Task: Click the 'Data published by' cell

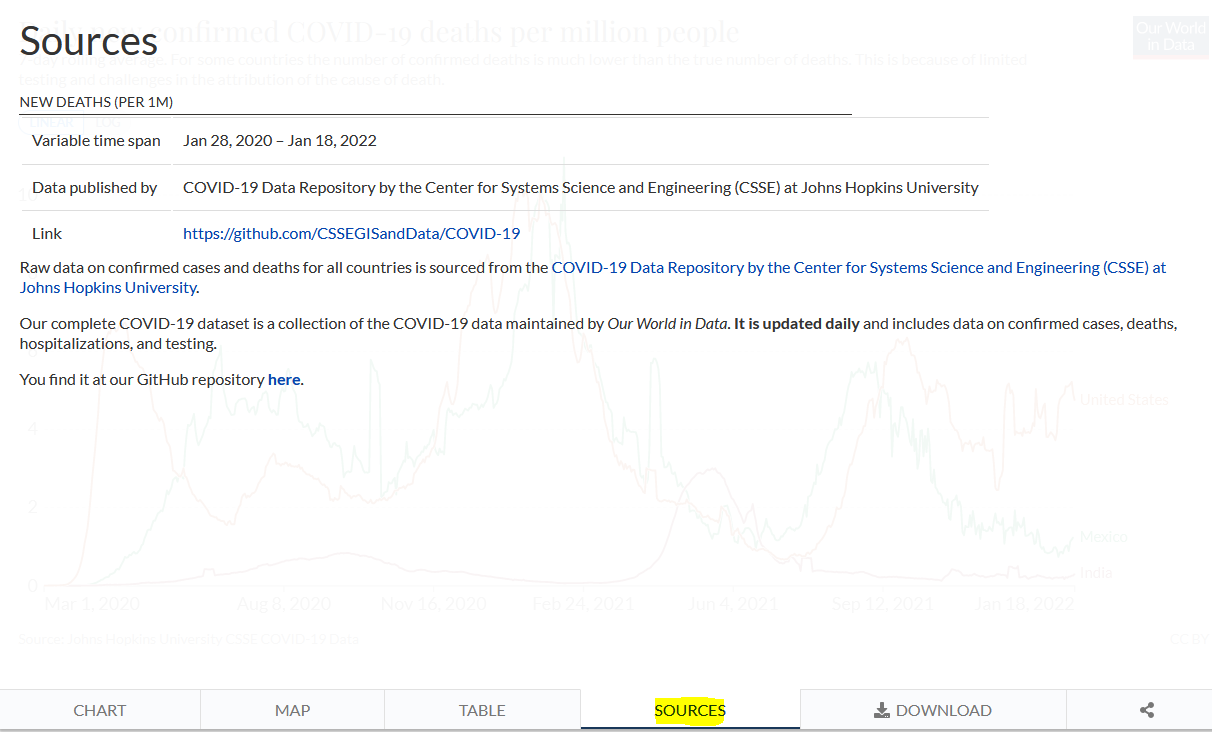Action: [x=95, y=187]
